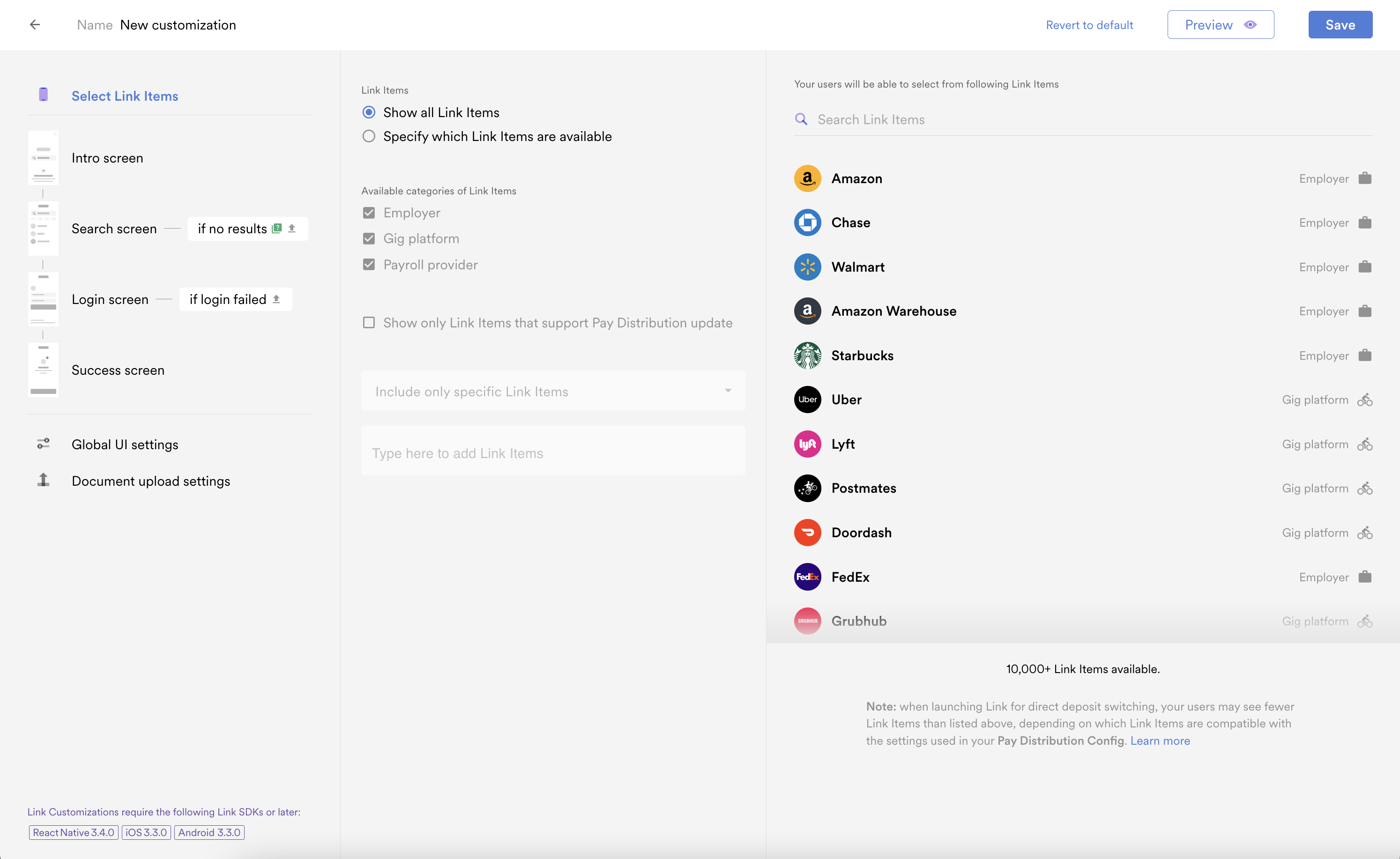Select the Walmart row name text
The height and width of the screenshot is (859, 1400).
point(857,267)
